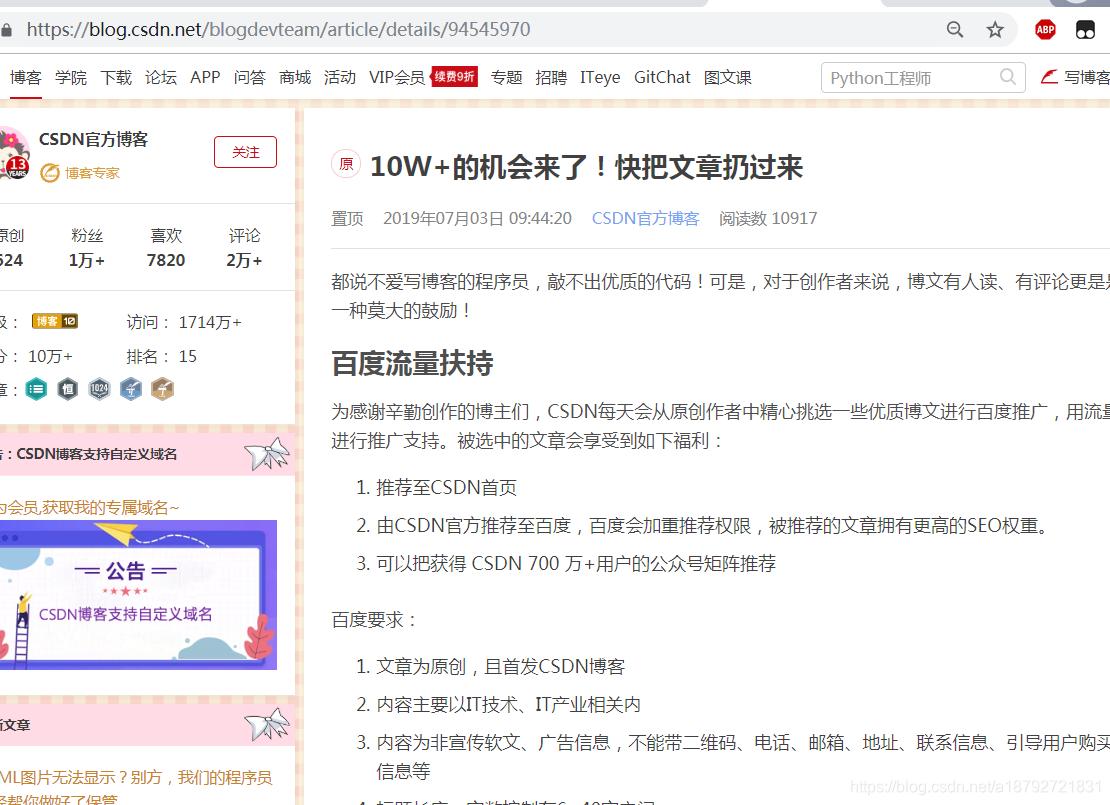The height and width of the screenshot is (805, 1110).
Task: Click the 喜欢 7820 stat
Action: tap(166, 248)
